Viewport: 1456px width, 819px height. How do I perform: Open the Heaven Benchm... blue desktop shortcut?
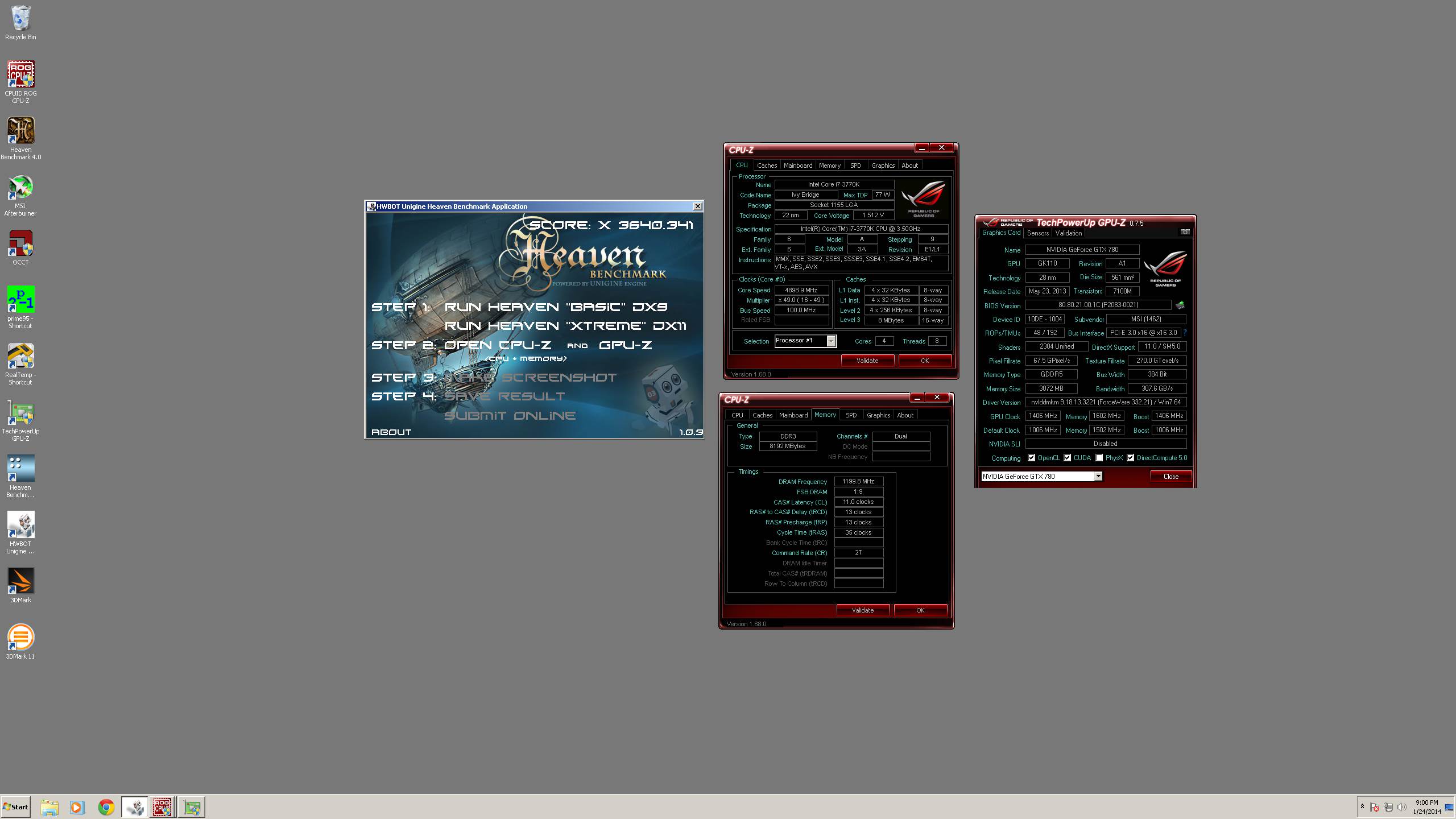tap(20, 476)
